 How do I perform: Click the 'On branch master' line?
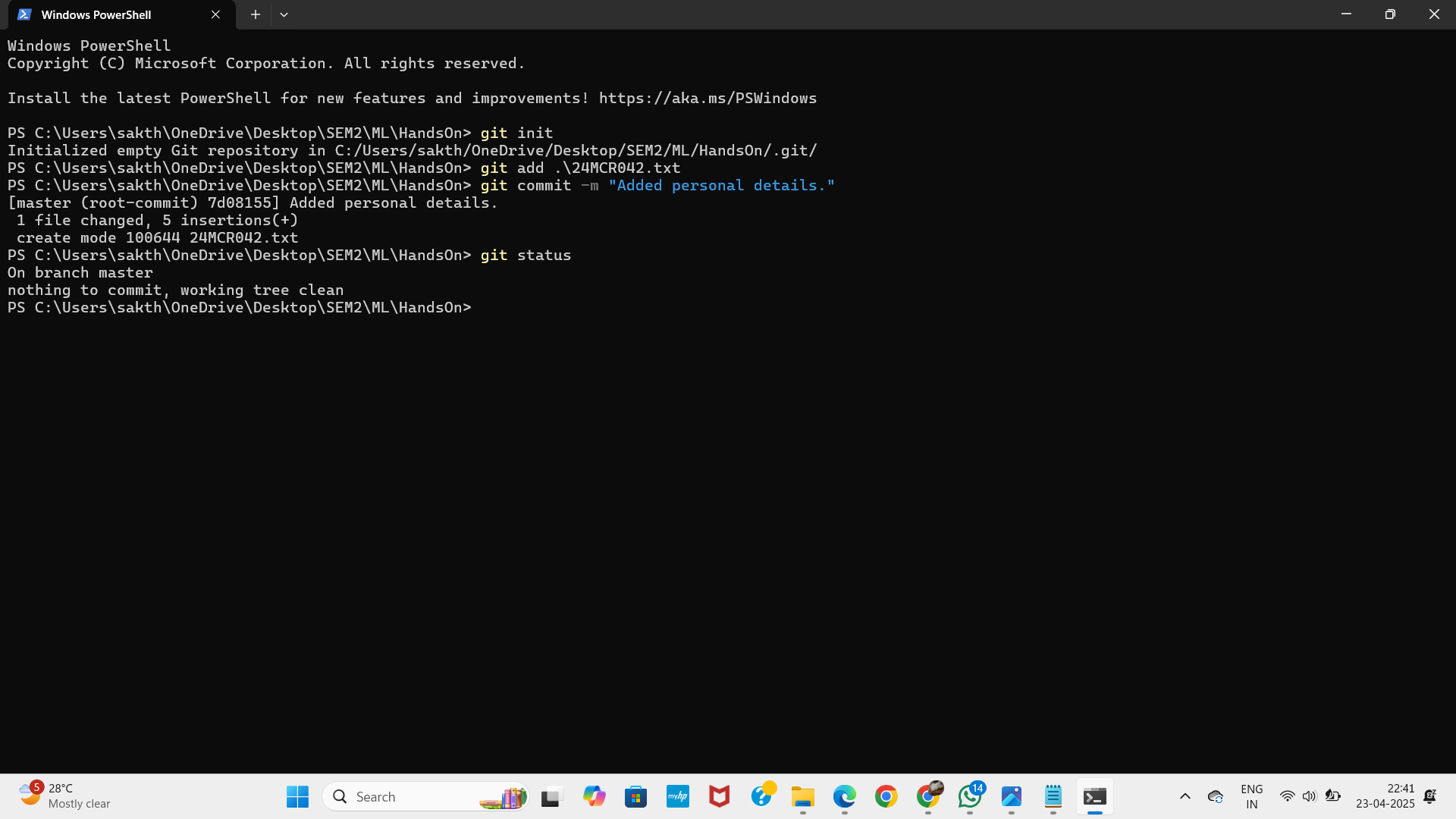[80, 272]
